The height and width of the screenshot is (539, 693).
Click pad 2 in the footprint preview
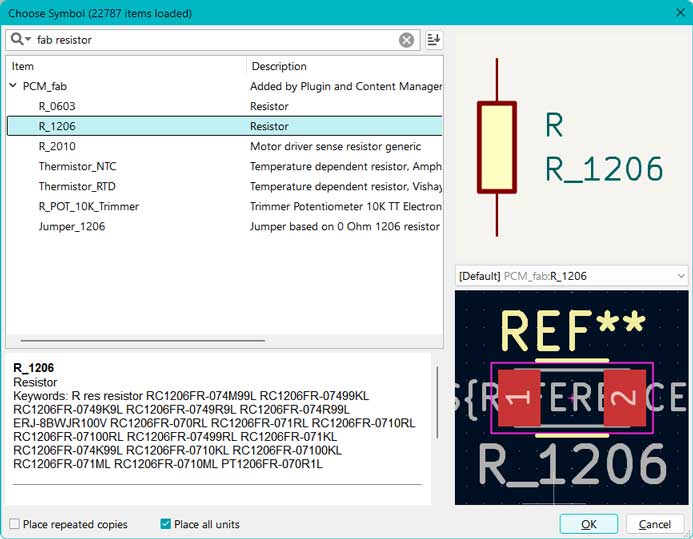point(624,398)
